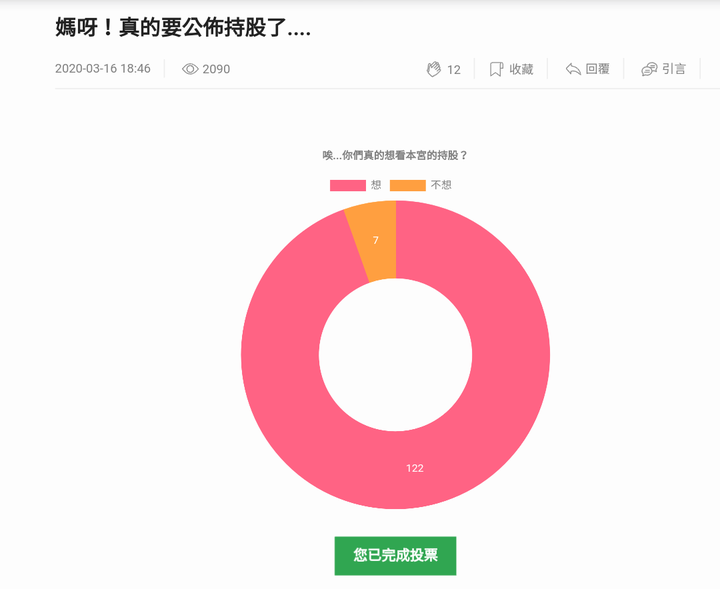This screenshot has width=720, height=589.
Task: Click the 想 legend label
Action: point(376,185)
